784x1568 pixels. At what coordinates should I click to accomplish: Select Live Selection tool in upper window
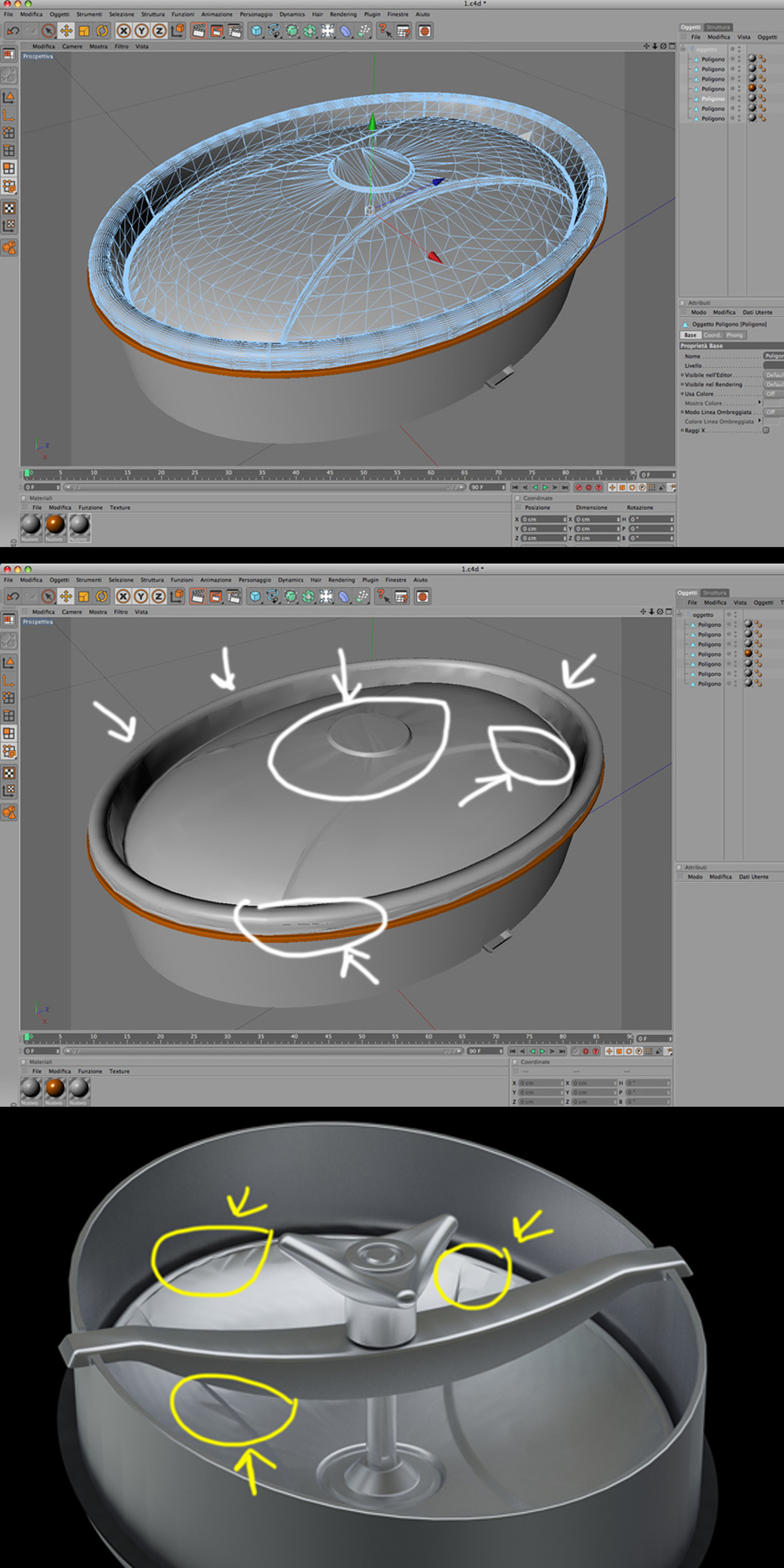(x=48, y=31)
